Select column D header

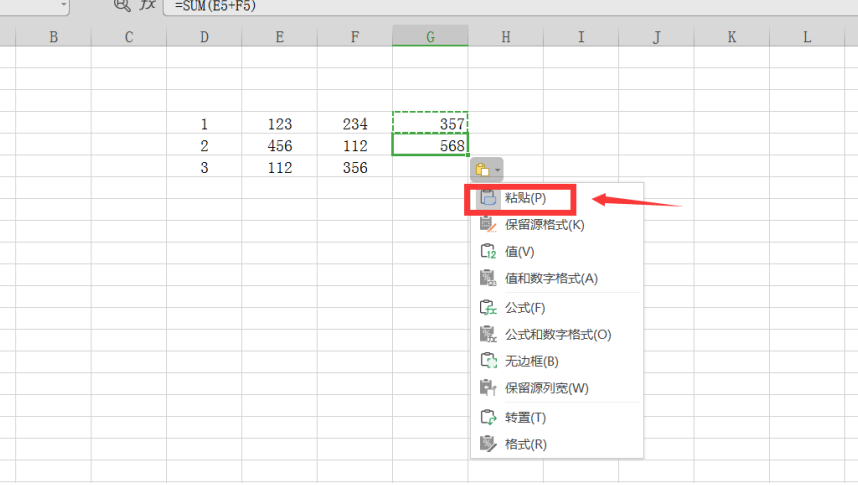pyautogui.click(x=204, y=37)
